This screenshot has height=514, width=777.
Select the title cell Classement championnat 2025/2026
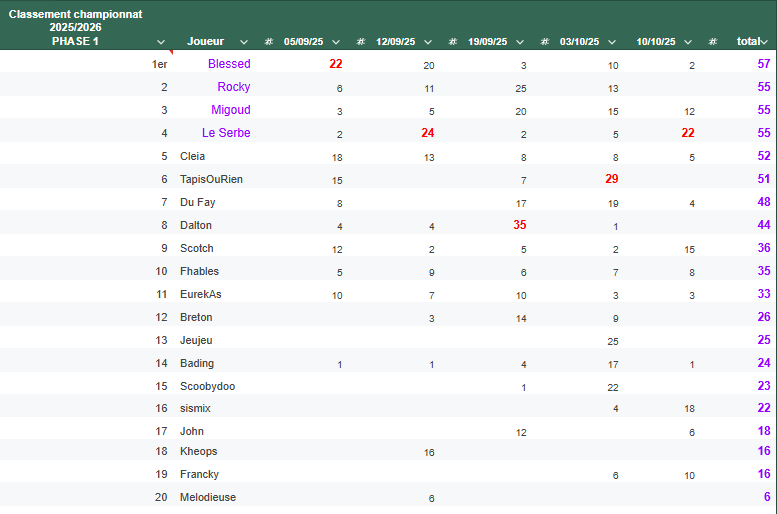[x=75, y=21]
